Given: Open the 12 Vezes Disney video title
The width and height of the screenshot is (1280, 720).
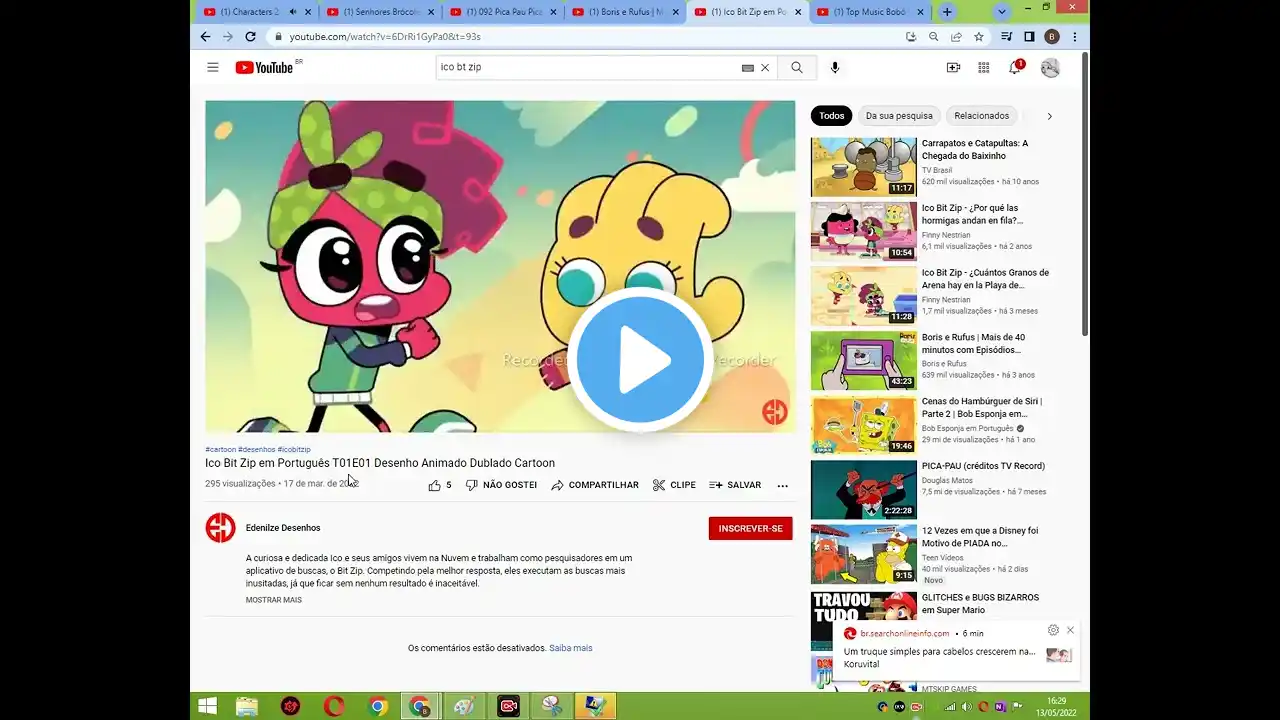Looking at the screenshot, I should 980,537.
